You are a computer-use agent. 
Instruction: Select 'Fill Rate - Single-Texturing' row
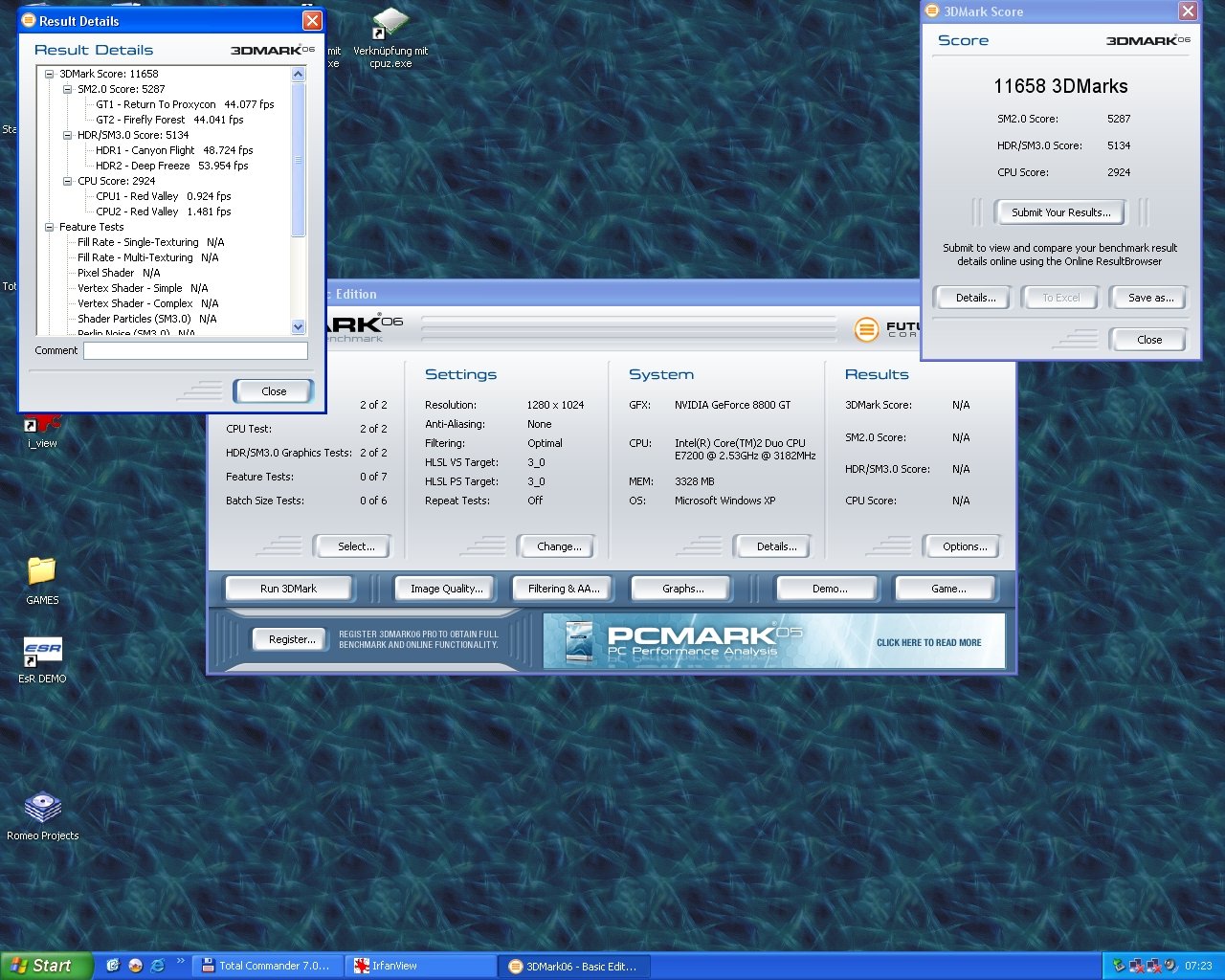[x=150, y=242]
